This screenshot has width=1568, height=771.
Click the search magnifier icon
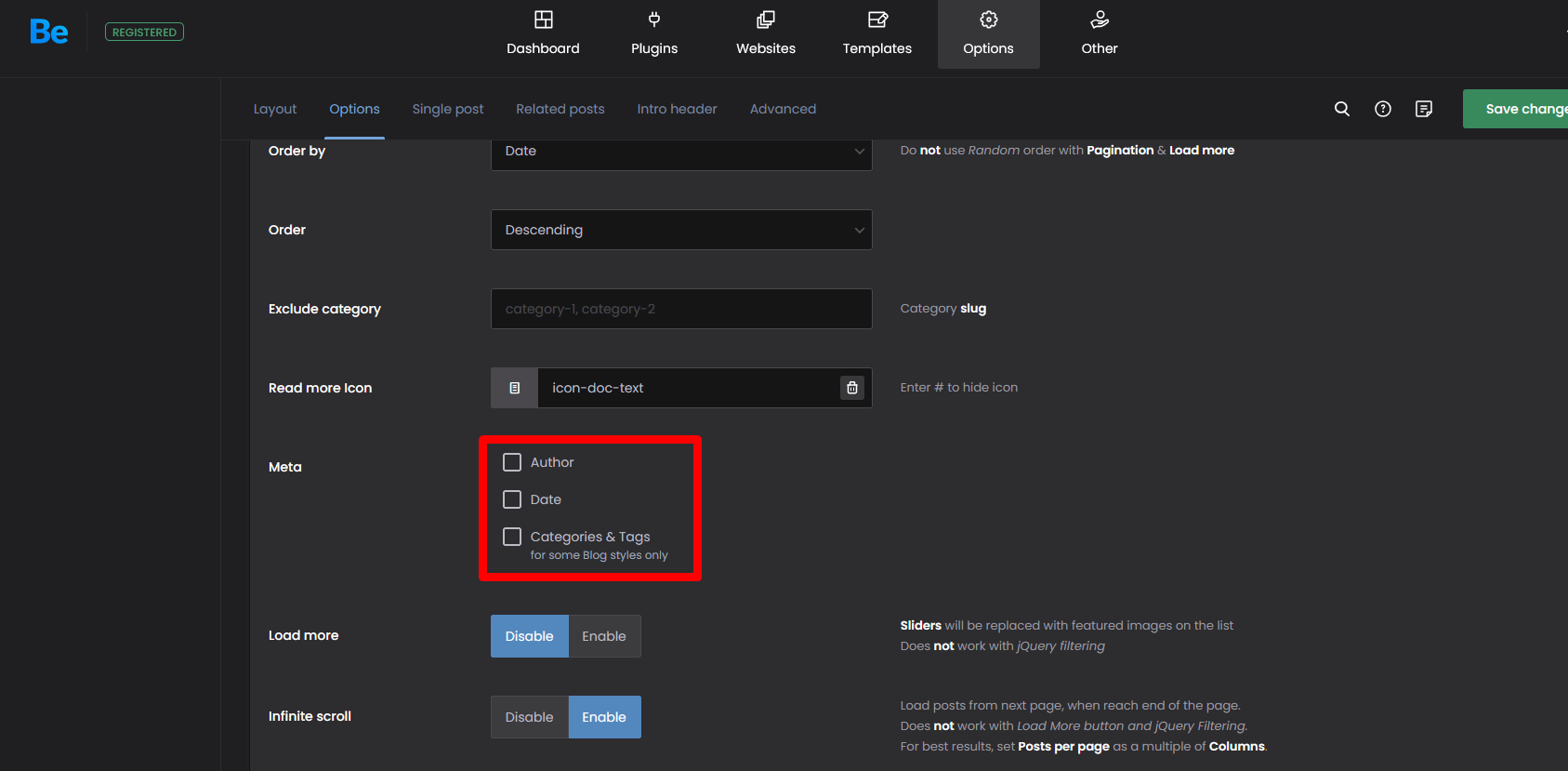click(1341, 109)
